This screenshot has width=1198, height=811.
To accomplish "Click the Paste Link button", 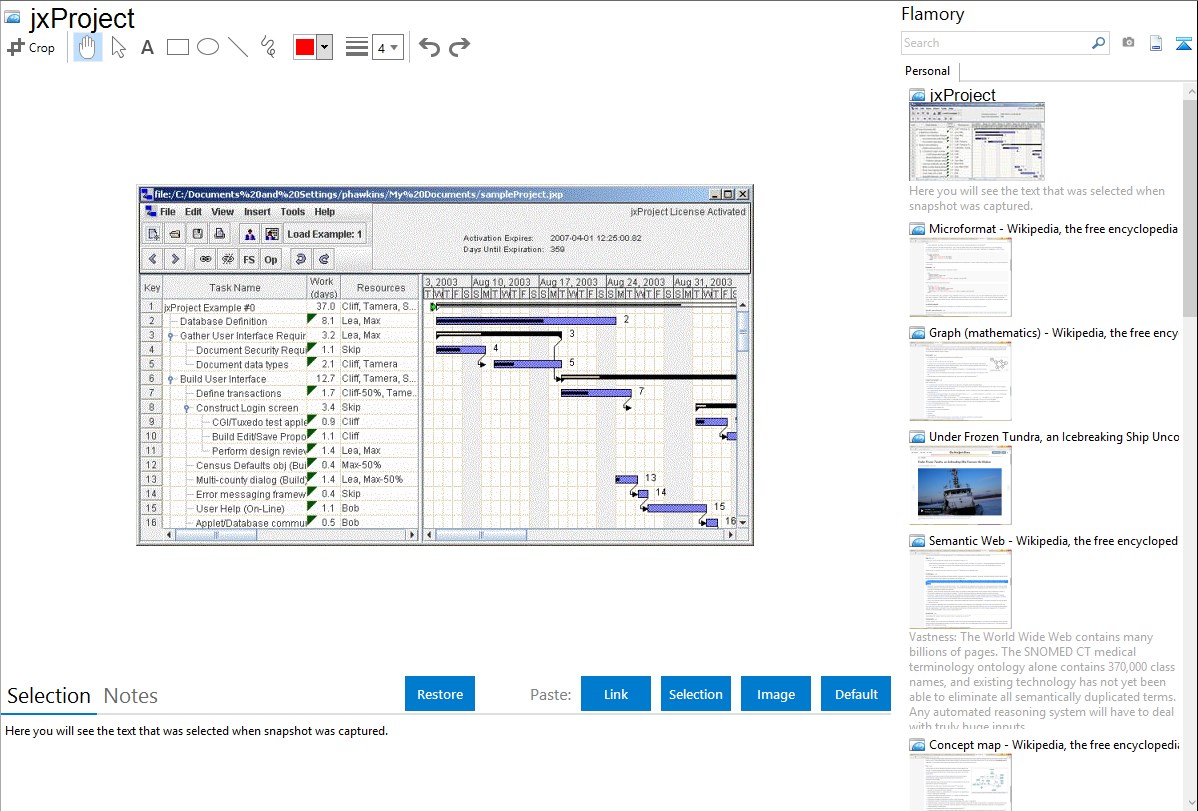I will tap(616, 694).
